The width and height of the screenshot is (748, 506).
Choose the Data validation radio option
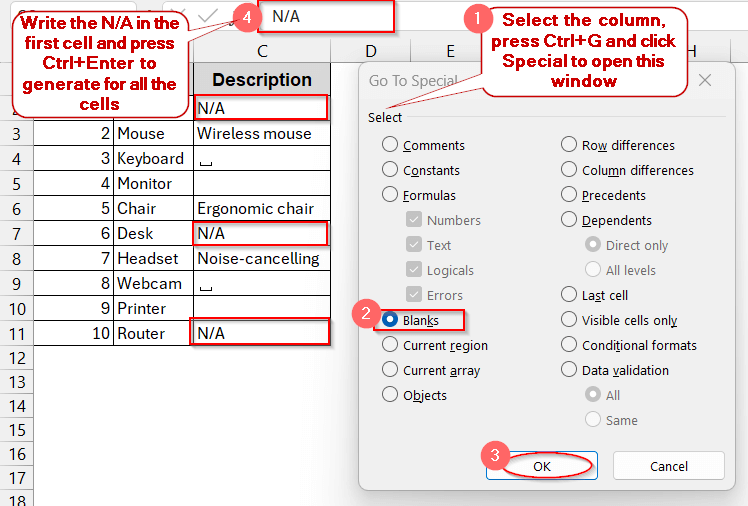click(x=569, y=370)
